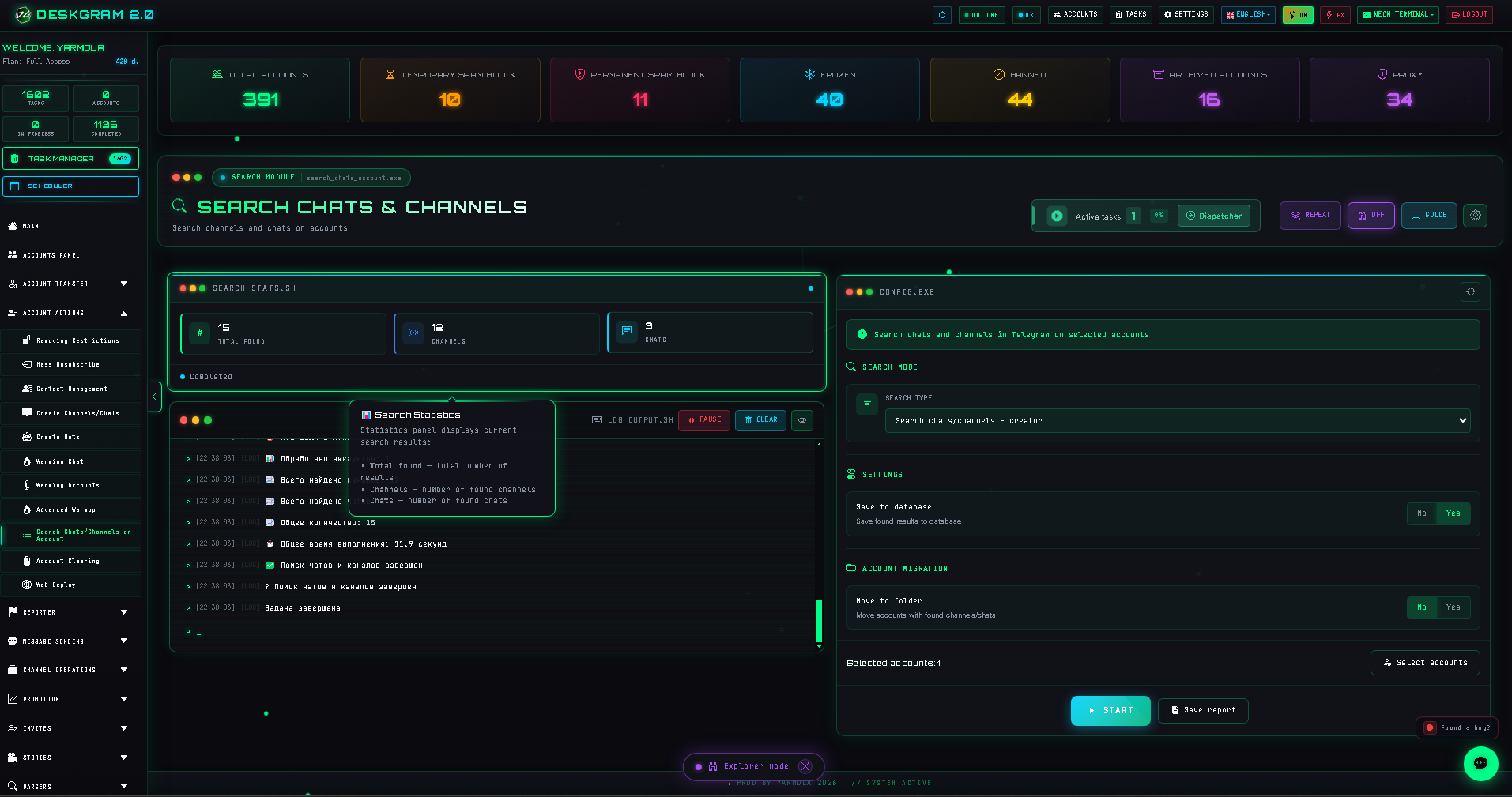Click the collapse sidebar arrow handle
This screenshot has width=1512, height=797.
pos(155,397)
